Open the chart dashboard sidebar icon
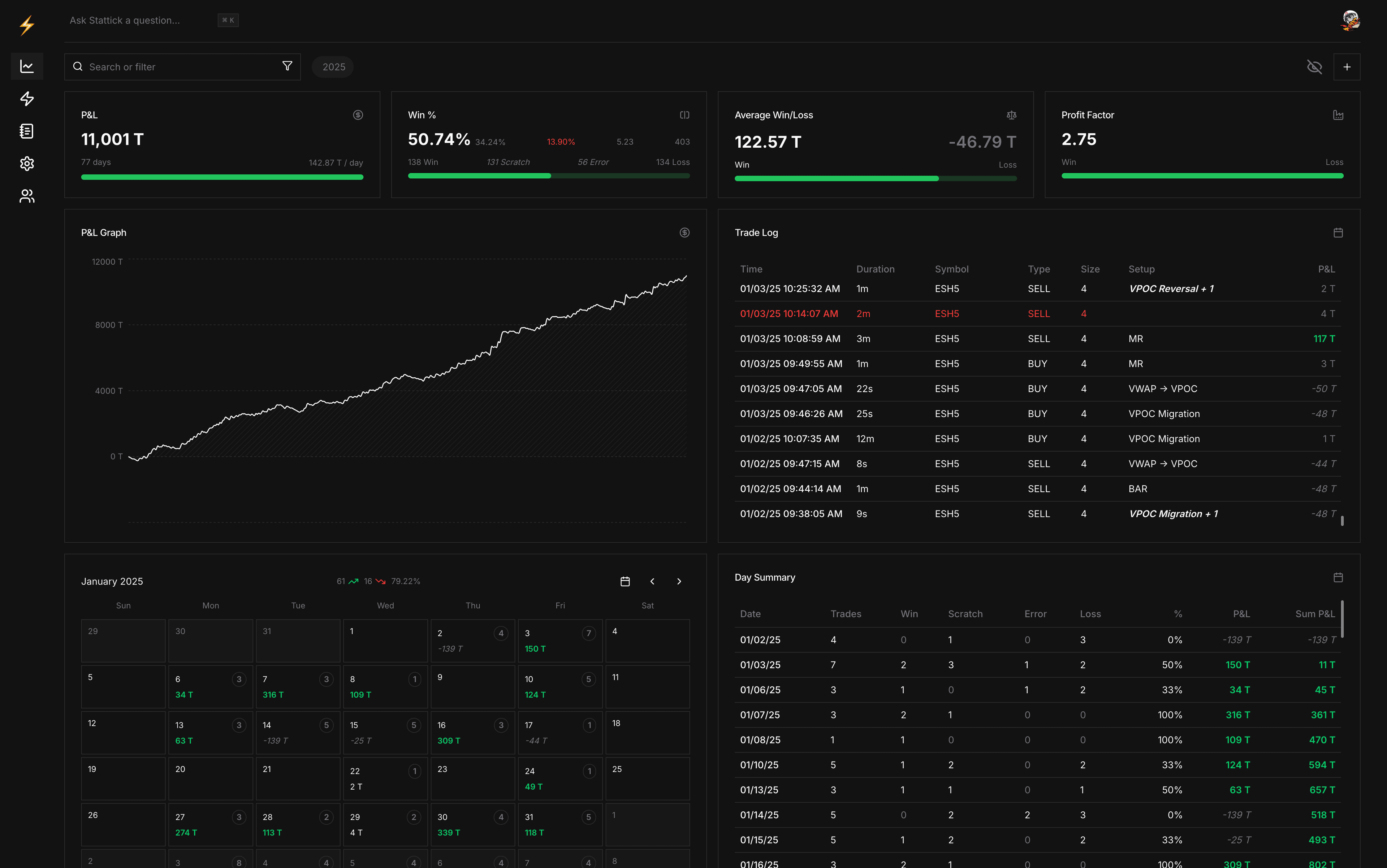 click(x=26, y=66)
